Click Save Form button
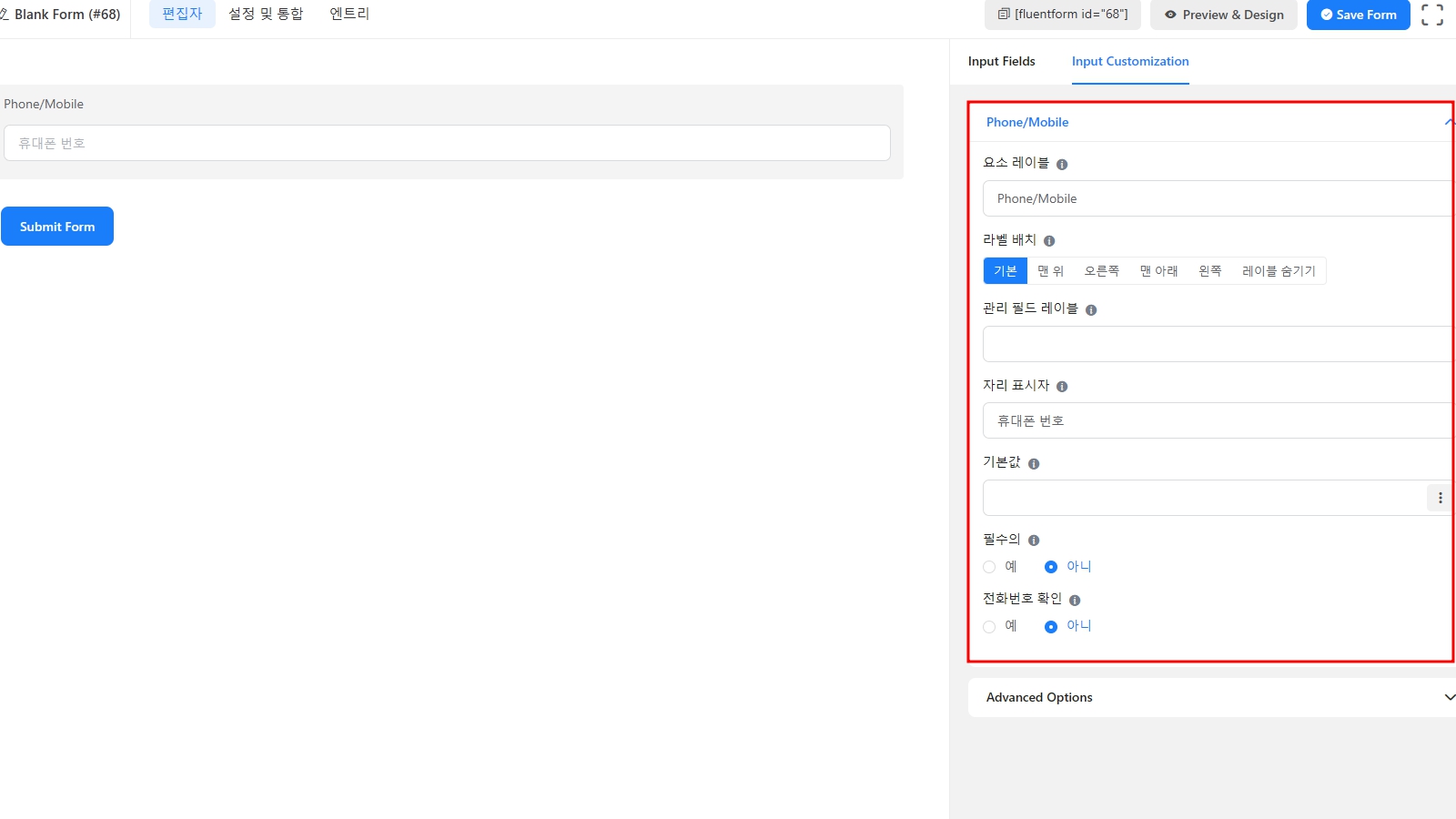This screenshot has height=819, width=1456. tap(1359, 15)
